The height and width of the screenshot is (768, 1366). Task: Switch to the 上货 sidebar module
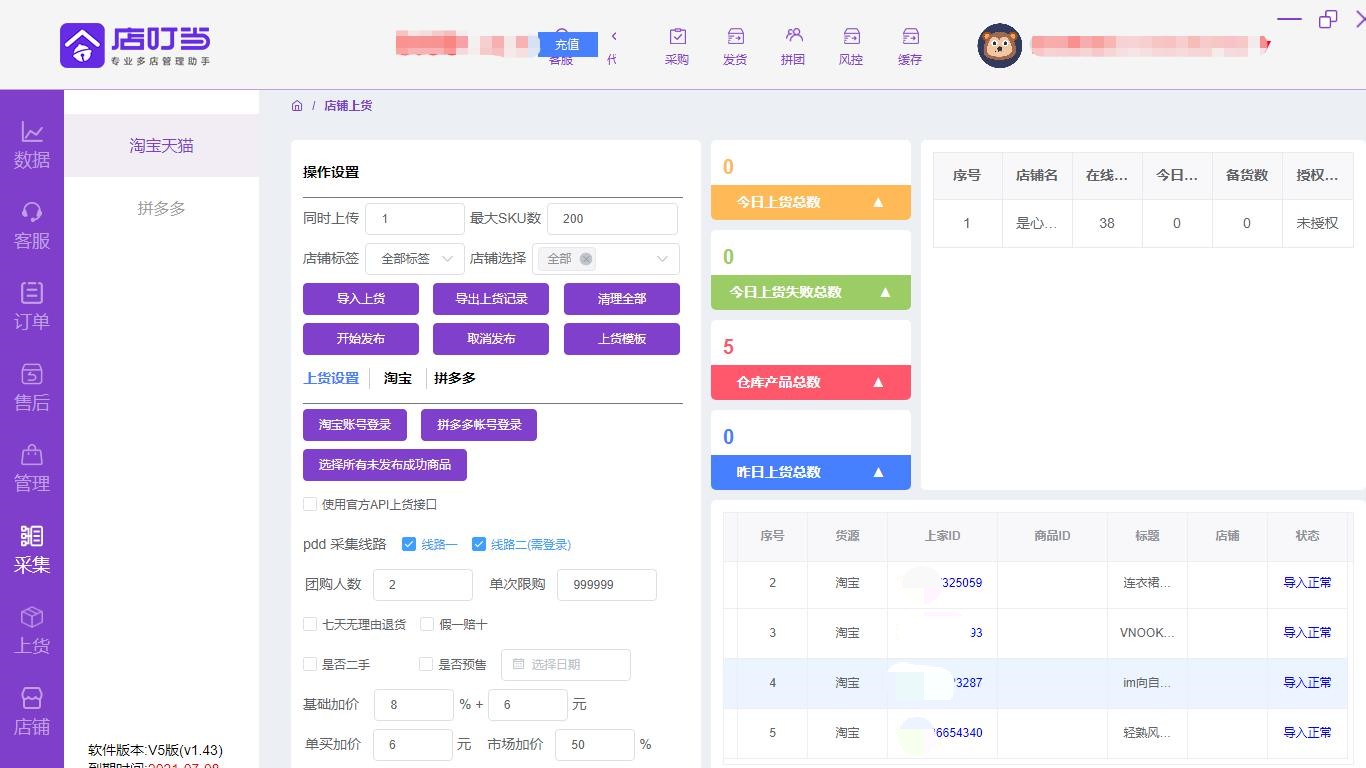coord(32,630)
